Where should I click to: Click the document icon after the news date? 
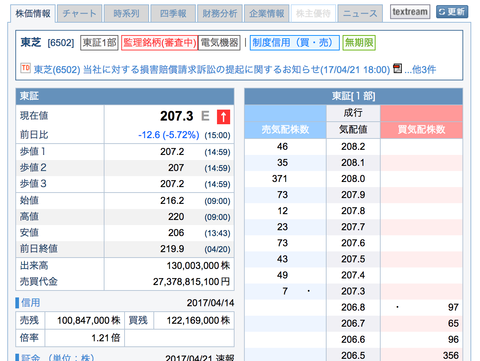(397, 68)
